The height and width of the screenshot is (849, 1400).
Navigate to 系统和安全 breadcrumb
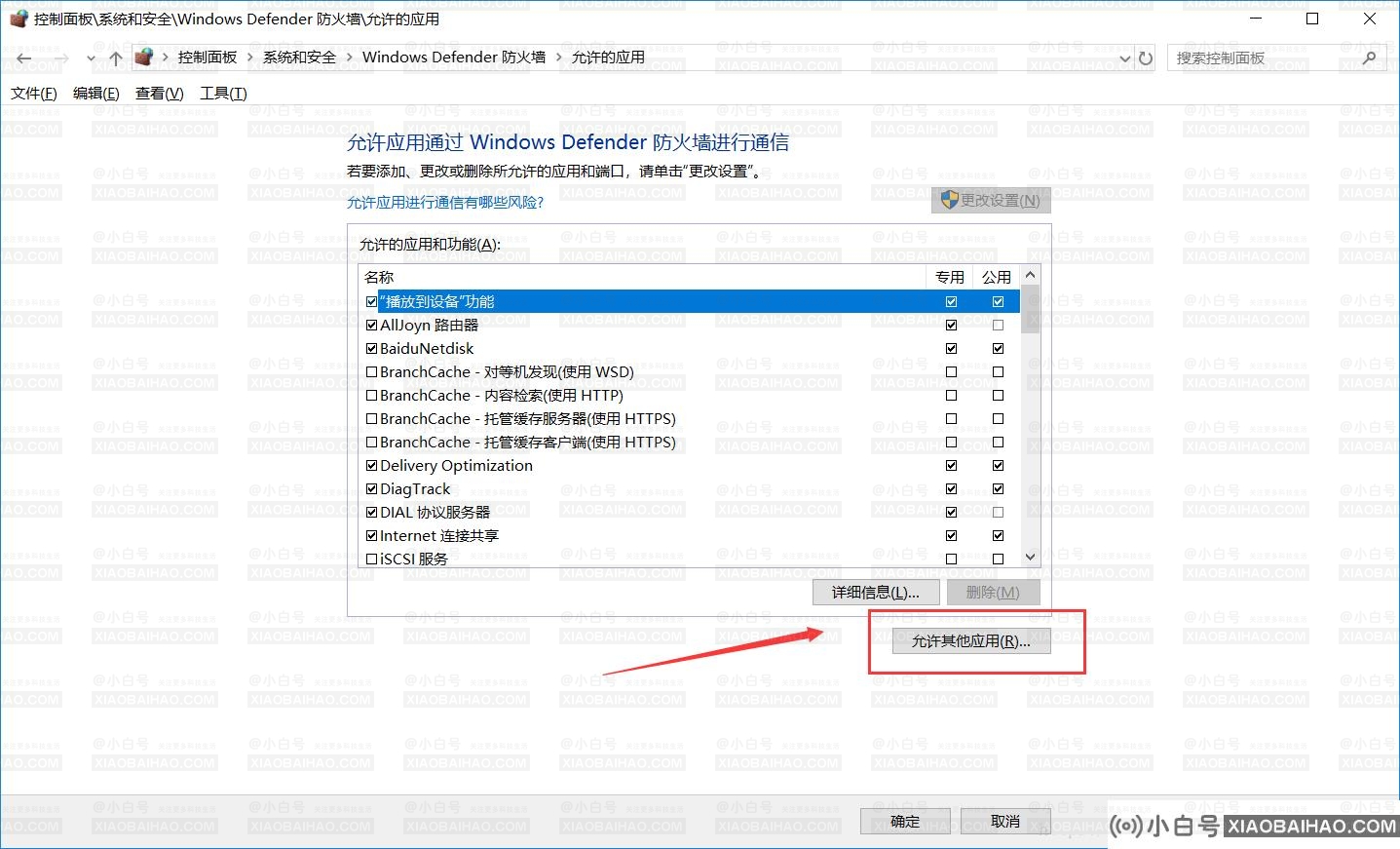click(299, 58)
